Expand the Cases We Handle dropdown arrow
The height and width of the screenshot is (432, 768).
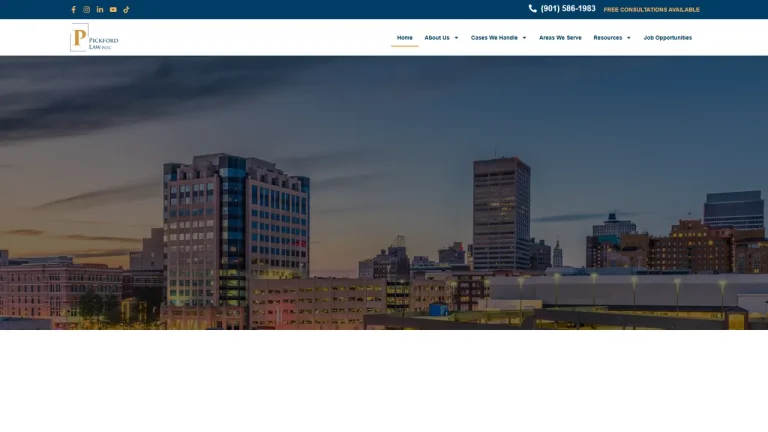pos(524,38)
